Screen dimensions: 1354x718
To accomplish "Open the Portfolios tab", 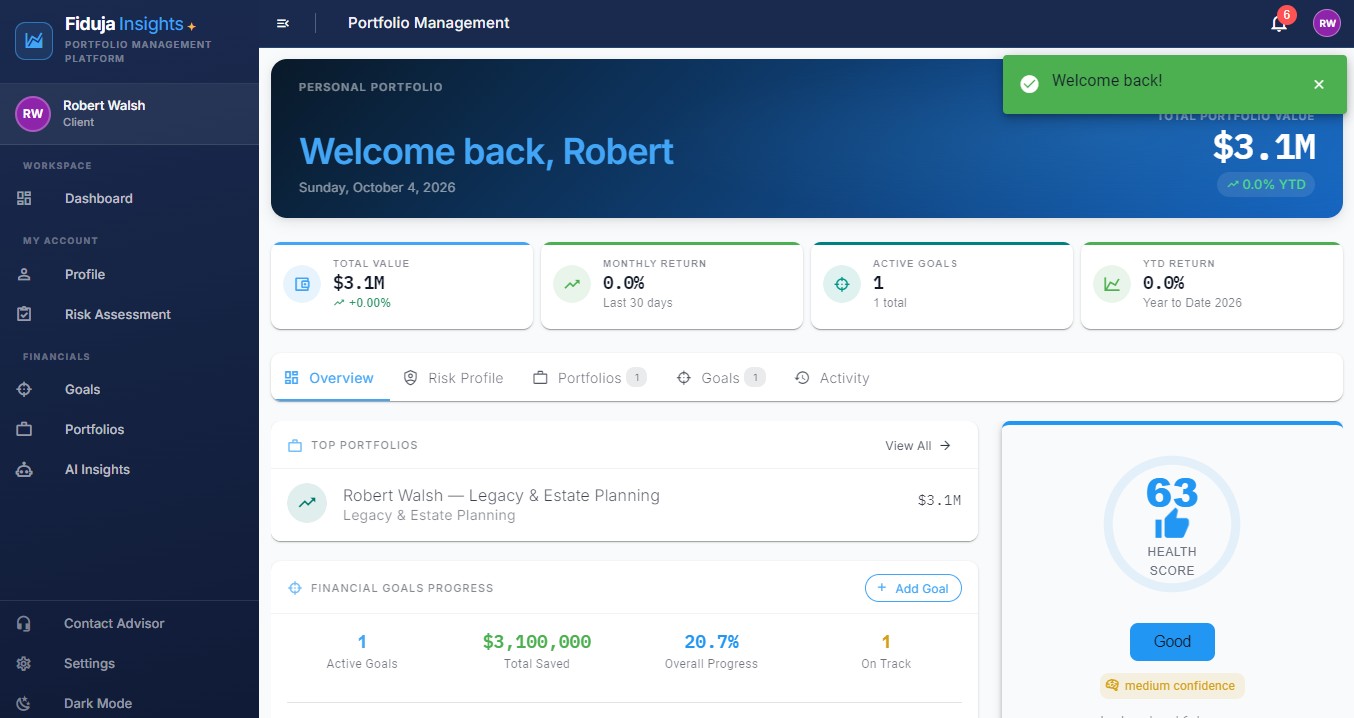I will [589, 378].
